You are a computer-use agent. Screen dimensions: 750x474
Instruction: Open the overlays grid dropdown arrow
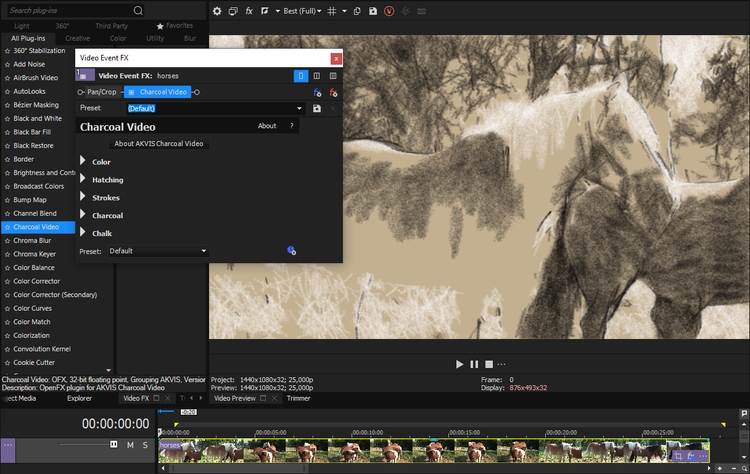click(344, 11)
